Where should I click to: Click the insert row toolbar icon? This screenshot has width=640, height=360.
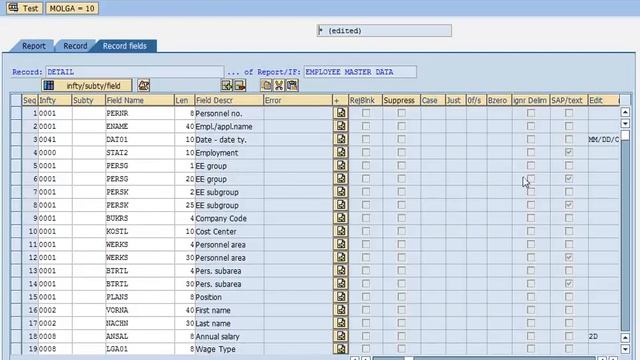pos(227,85)
